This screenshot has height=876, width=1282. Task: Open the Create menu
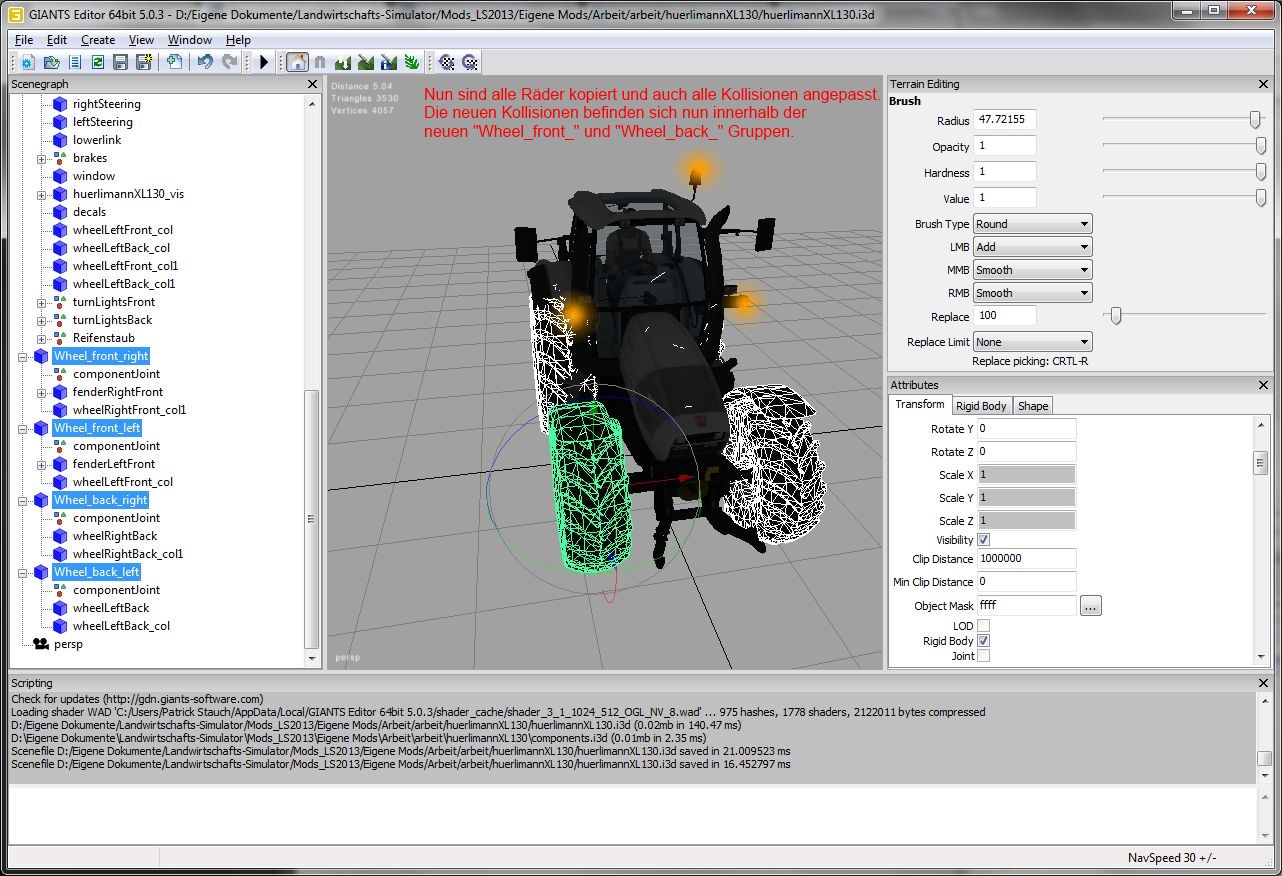pos(98,40)
